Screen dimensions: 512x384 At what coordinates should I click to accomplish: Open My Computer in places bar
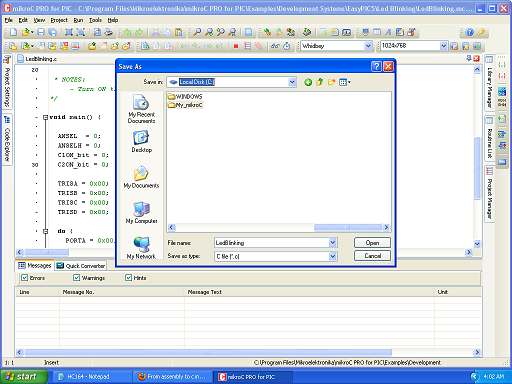click(141, 213)
